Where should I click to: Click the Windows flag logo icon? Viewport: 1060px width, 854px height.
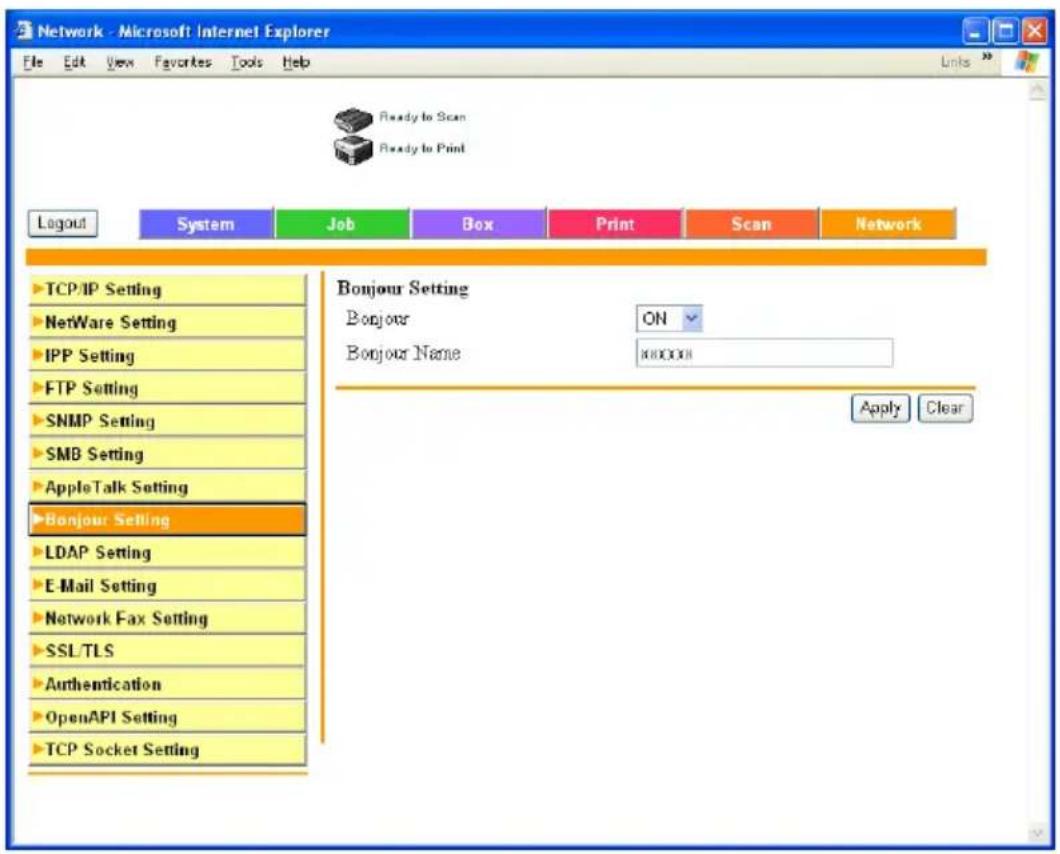pos(1027,62)
